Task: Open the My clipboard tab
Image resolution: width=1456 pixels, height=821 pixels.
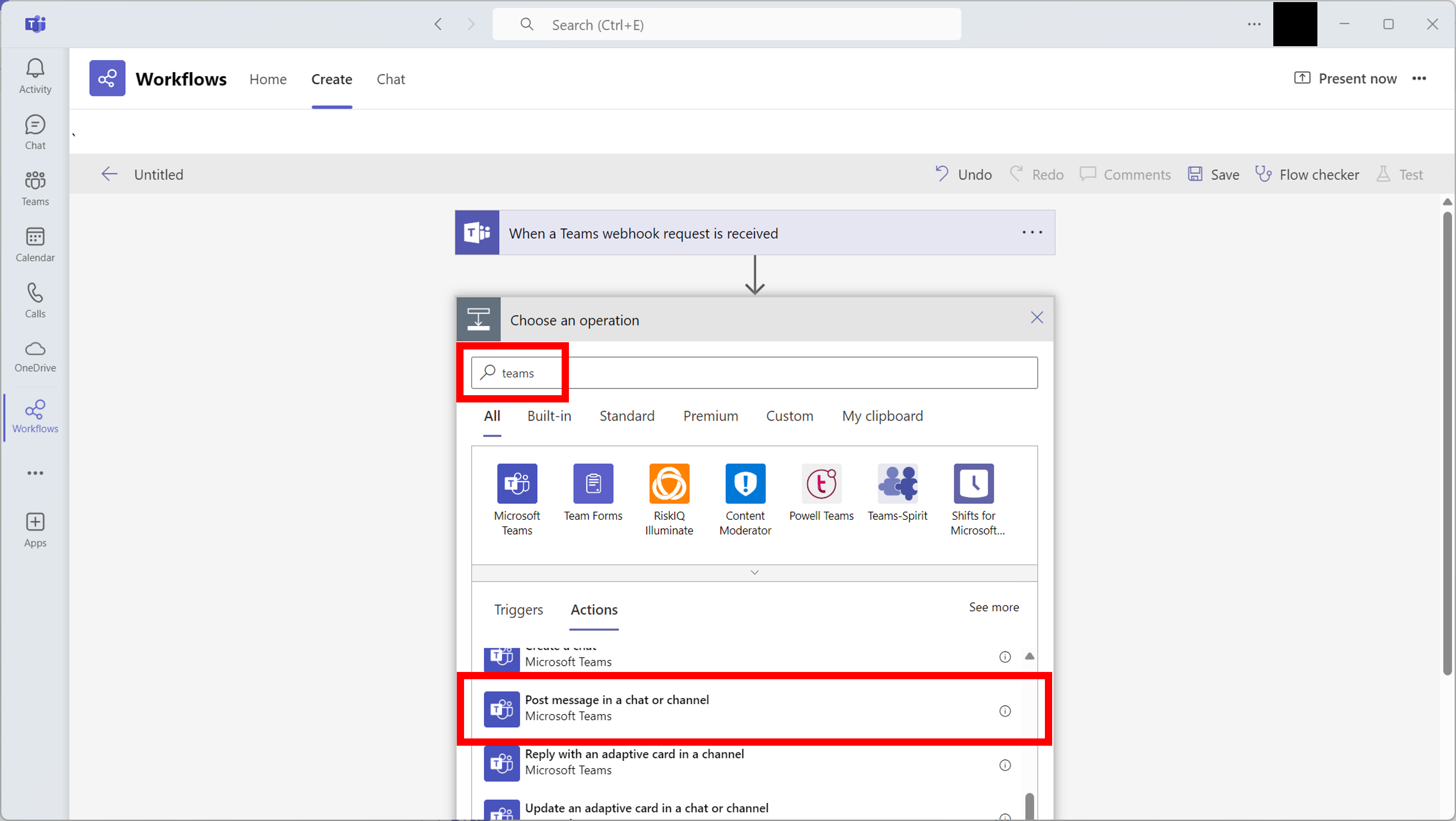Action: point(882,416)
